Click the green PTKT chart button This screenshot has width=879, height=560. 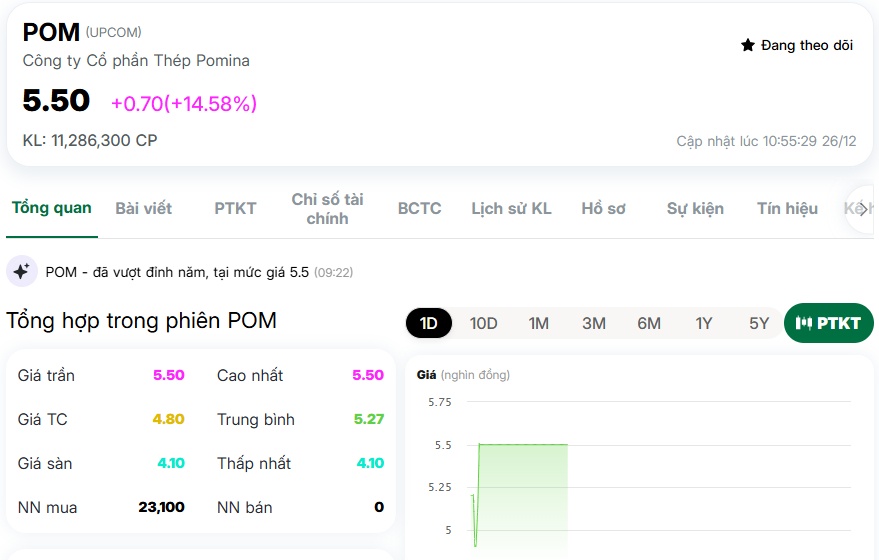(x=829, y=323)
